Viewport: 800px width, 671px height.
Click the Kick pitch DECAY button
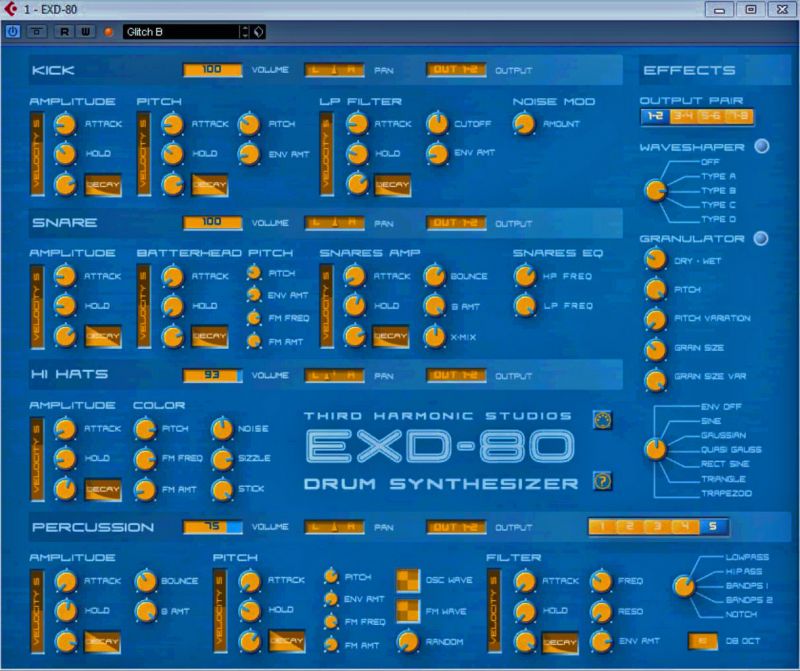[x=210, y=185]
